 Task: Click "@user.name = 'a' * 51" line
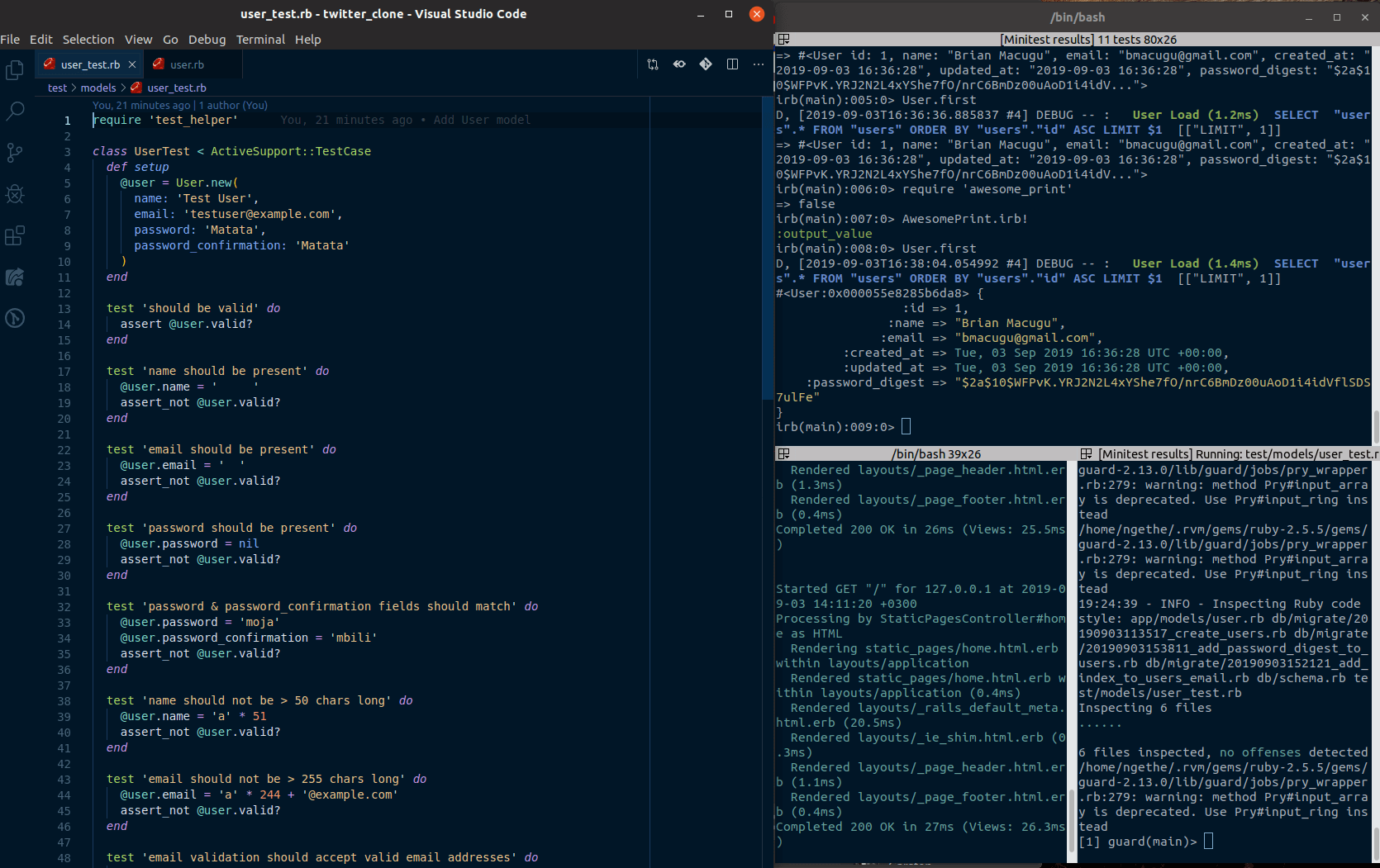193,716
